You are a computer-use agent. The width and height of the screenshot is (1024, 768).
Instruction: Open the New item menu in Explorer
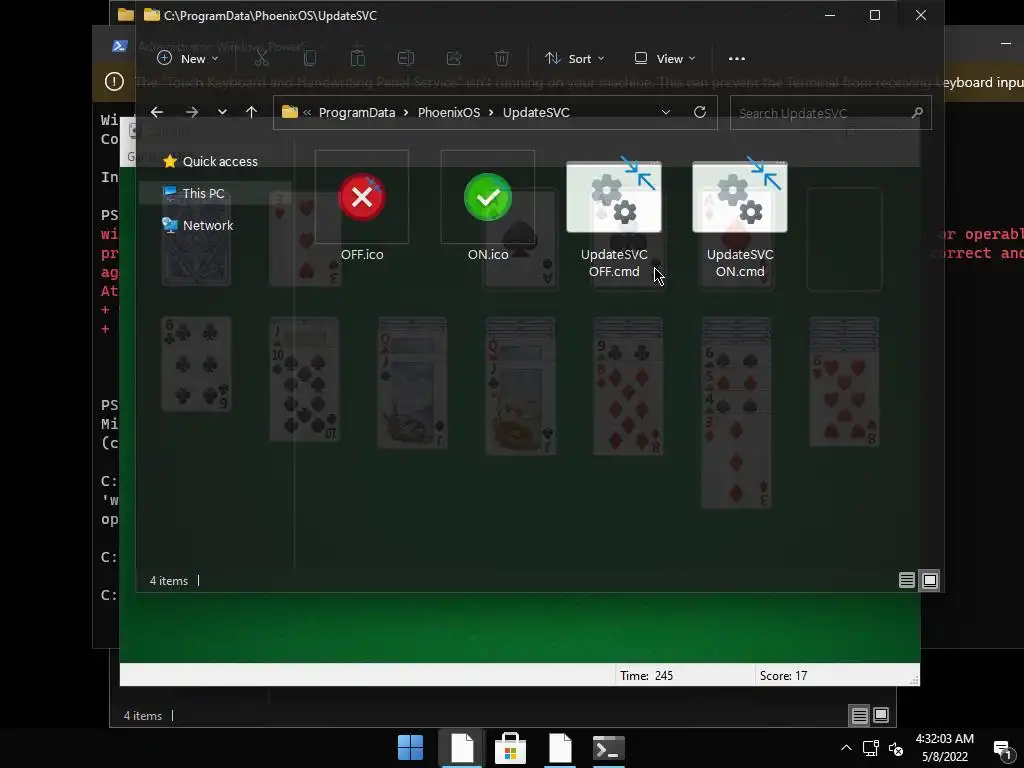coord(187,59)
